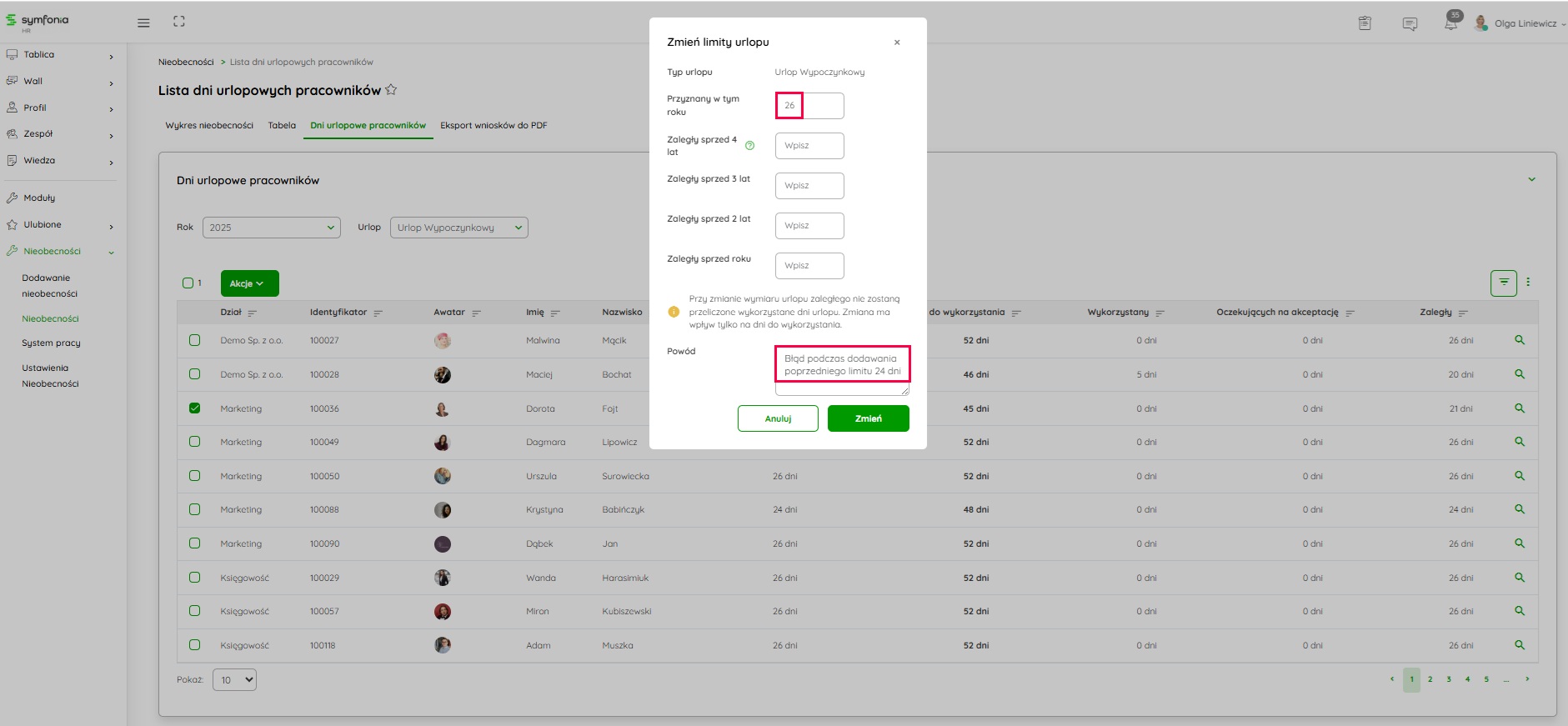The width and height of the screenshot is (1568, 726).
Task: Click help icon next to Zaległy sprzed 4 lat
Action: pos(749,146)
